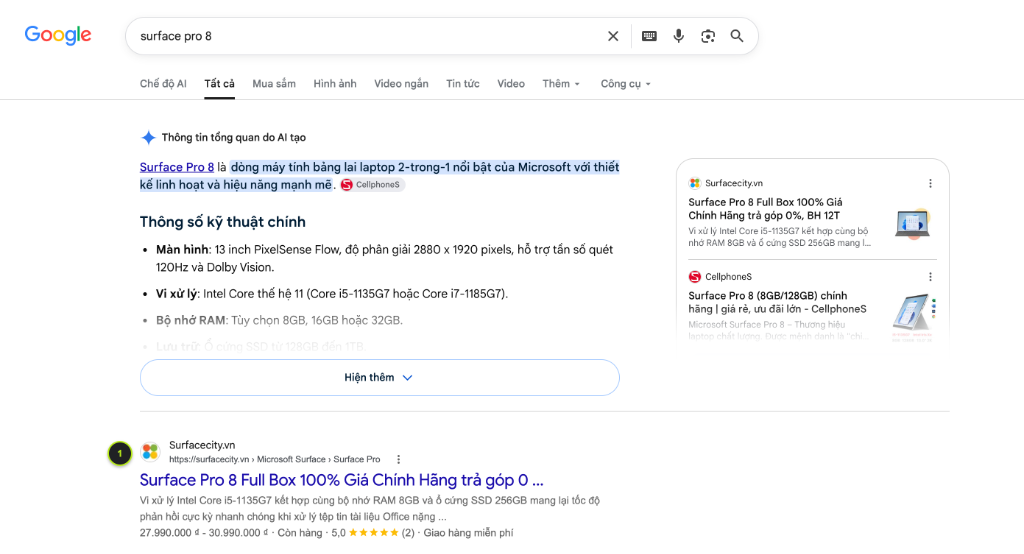
Task: Open the Surface Pro 8 link in AI overview
Action: pos(177,167)
